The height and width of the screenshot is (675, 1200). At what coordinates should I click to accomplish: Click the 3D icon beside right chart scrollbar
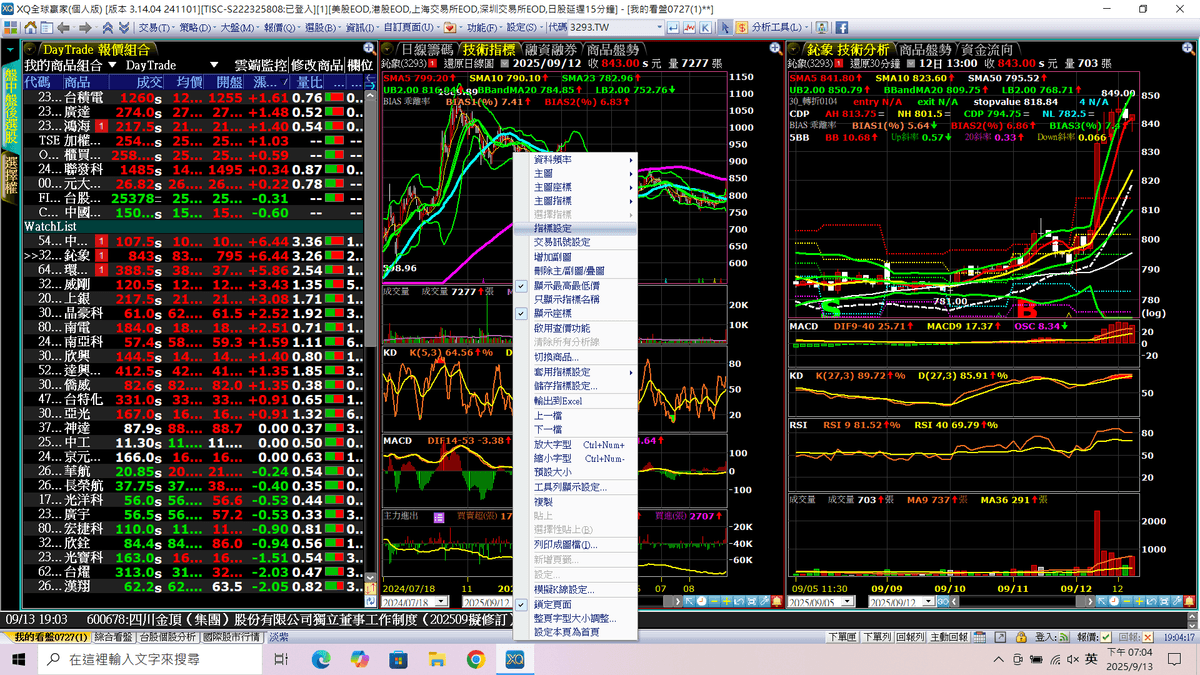click(943, 601)
